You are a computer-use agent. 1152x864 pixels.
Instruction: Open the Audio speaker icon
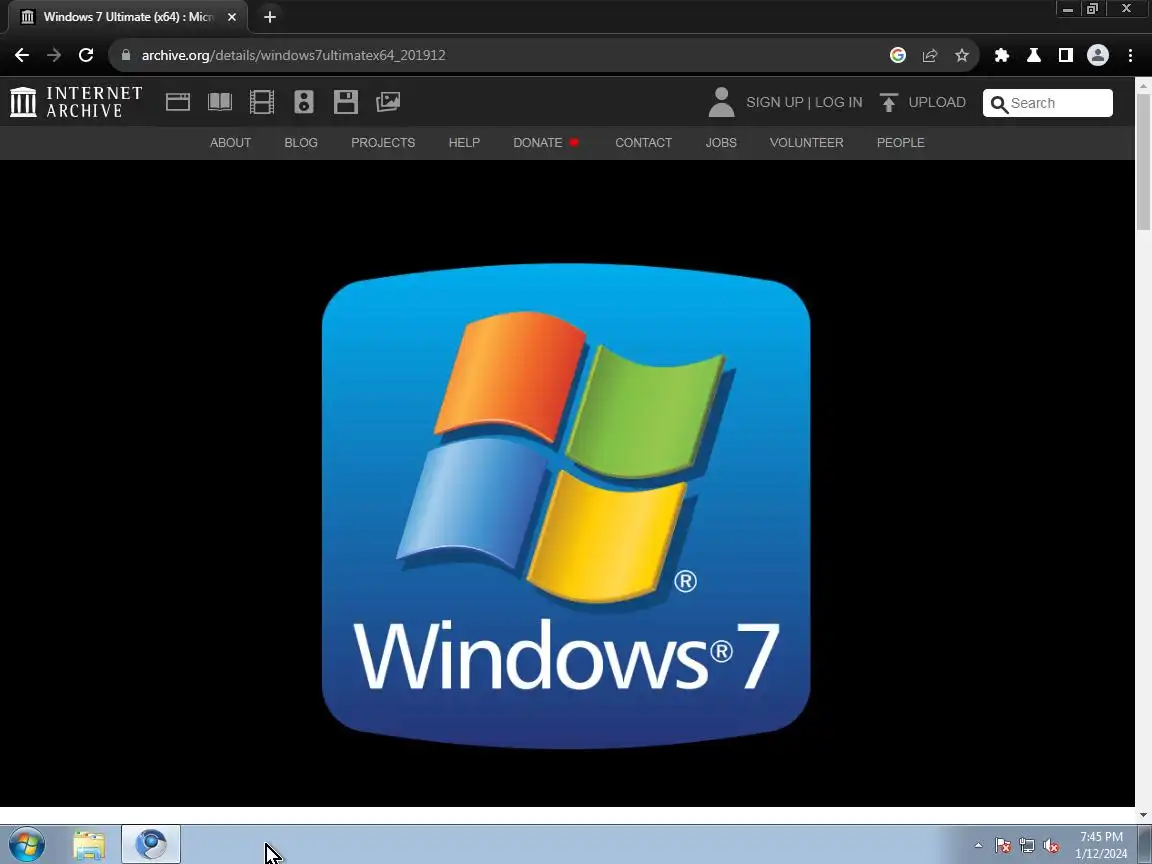pyautogui.click(x=303, y=102)
